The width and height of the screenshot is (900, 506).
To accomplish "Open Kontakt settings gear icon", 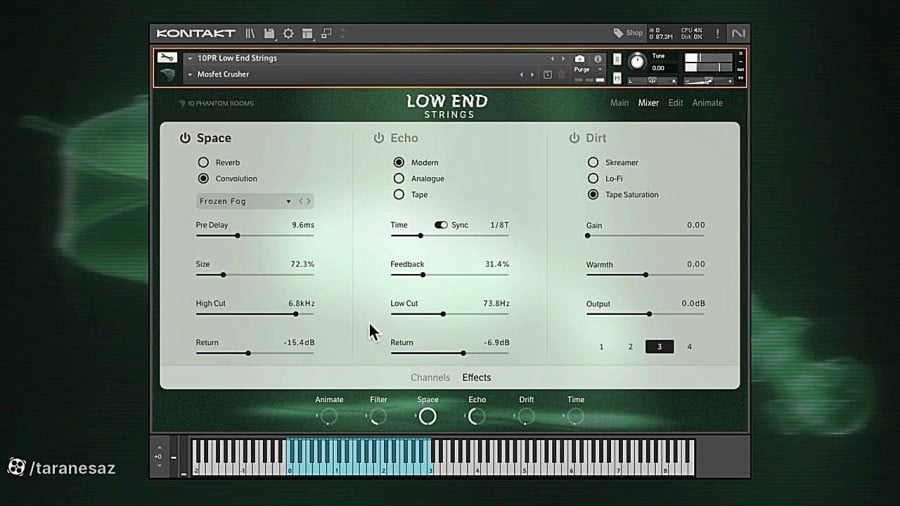I will click(288, 34).
